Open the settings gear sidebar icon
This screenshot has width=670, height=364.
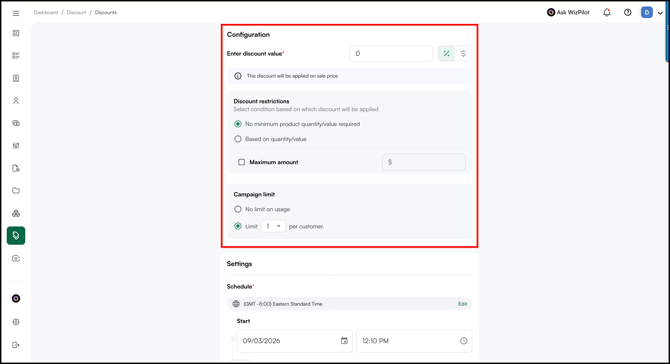[16, 322]
